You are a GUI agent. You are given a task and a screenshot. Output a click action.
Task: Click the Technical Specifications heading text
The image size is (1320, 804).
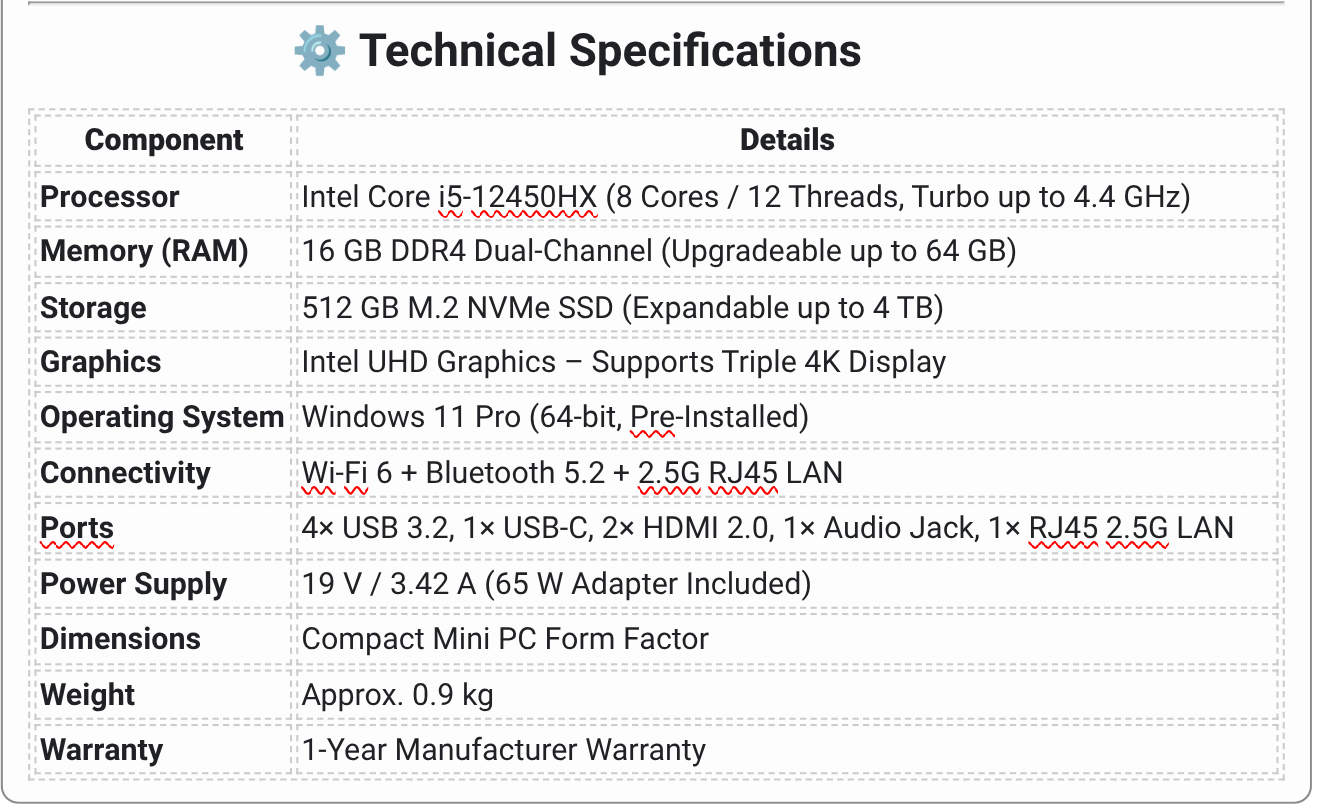click(610, 50)
